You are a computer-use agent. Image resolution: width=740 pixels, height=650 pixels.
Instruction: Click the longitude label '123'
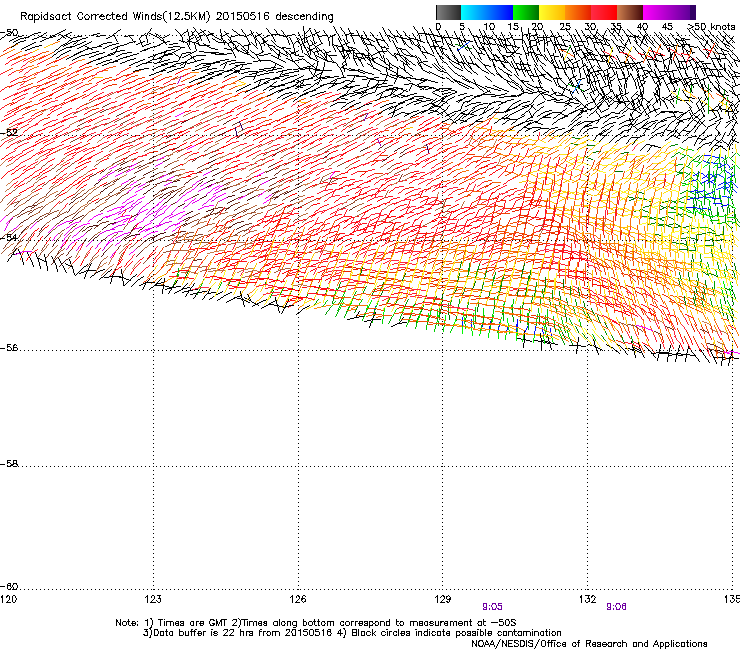153,599
